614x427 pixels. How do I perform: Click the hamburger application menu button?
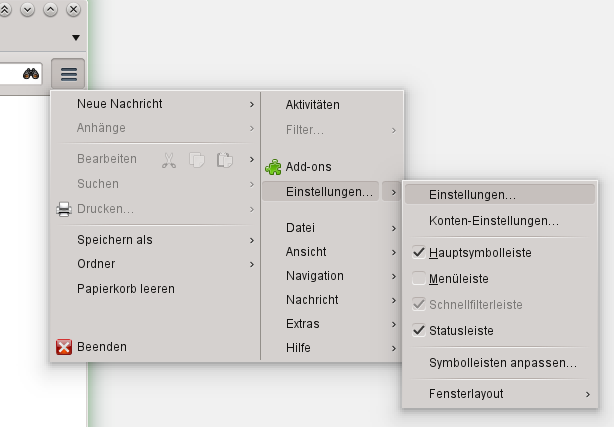69,74
